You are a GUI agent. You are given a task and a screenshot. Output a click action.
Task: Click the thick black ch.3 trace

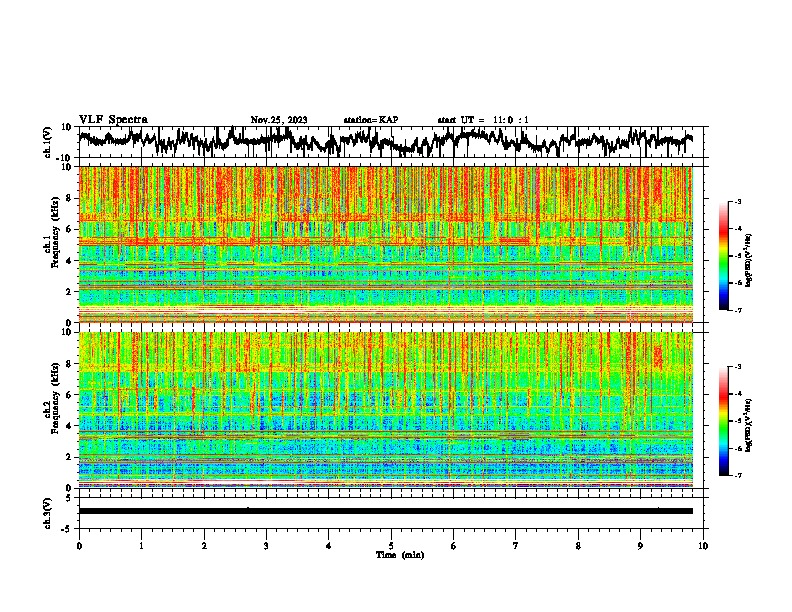point(385,511)
